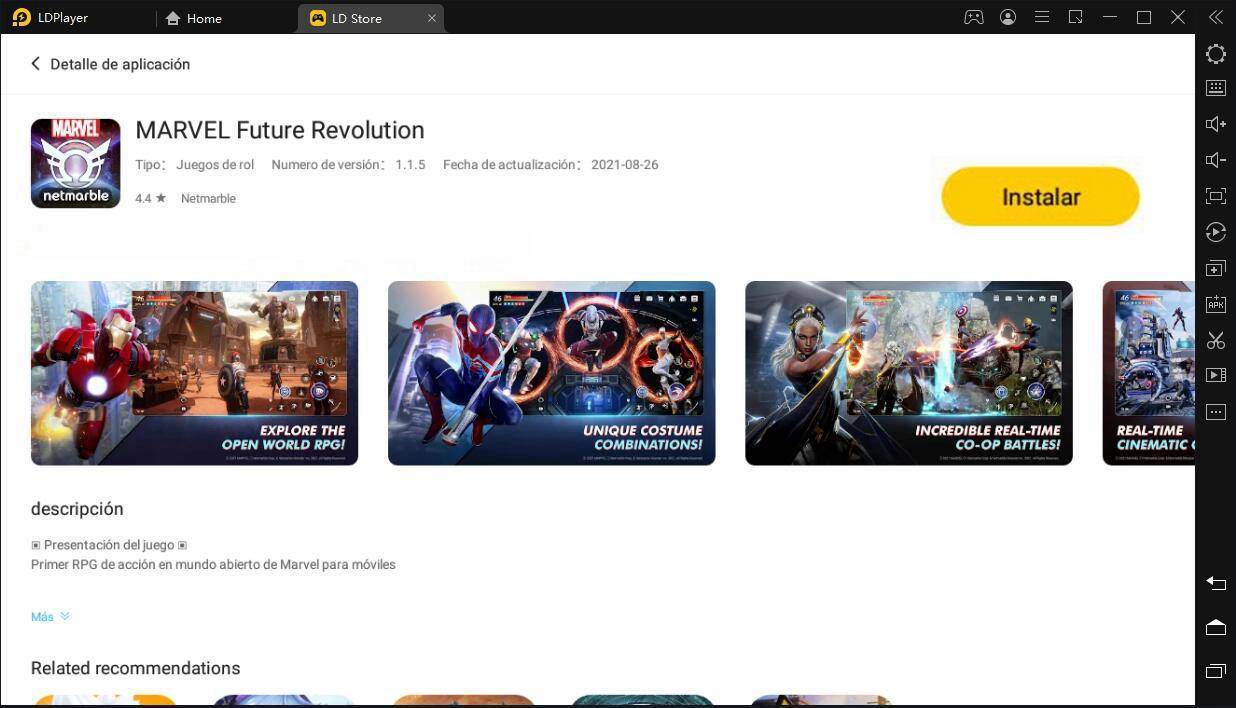Image resolution: width=1236 pixels, height=708 pixels.
Task: Click the Juegos de rol type label
Action: 215,165
